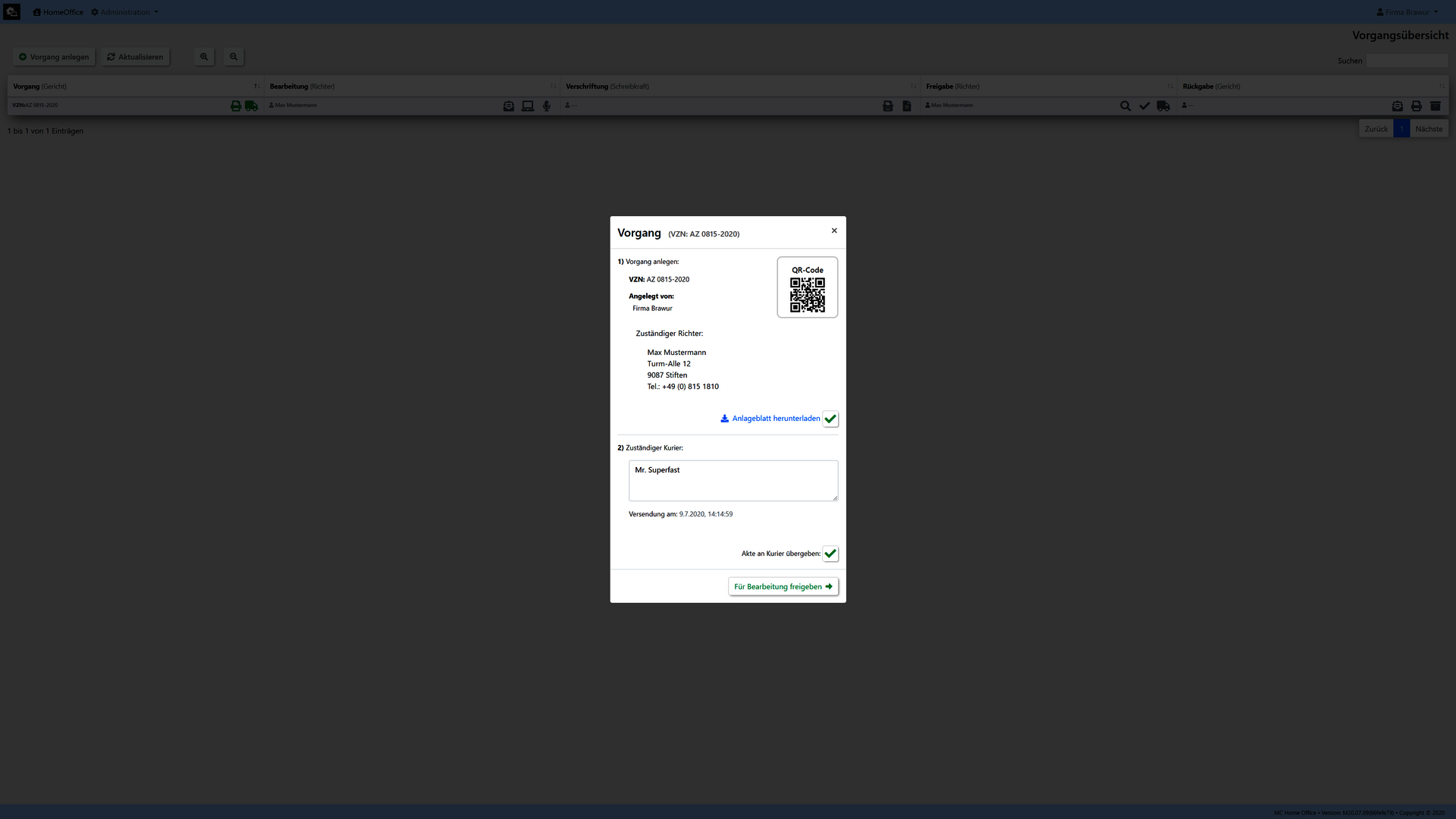Toggle the Anlageblatt herunterladen checkmark box

(830, 419)
